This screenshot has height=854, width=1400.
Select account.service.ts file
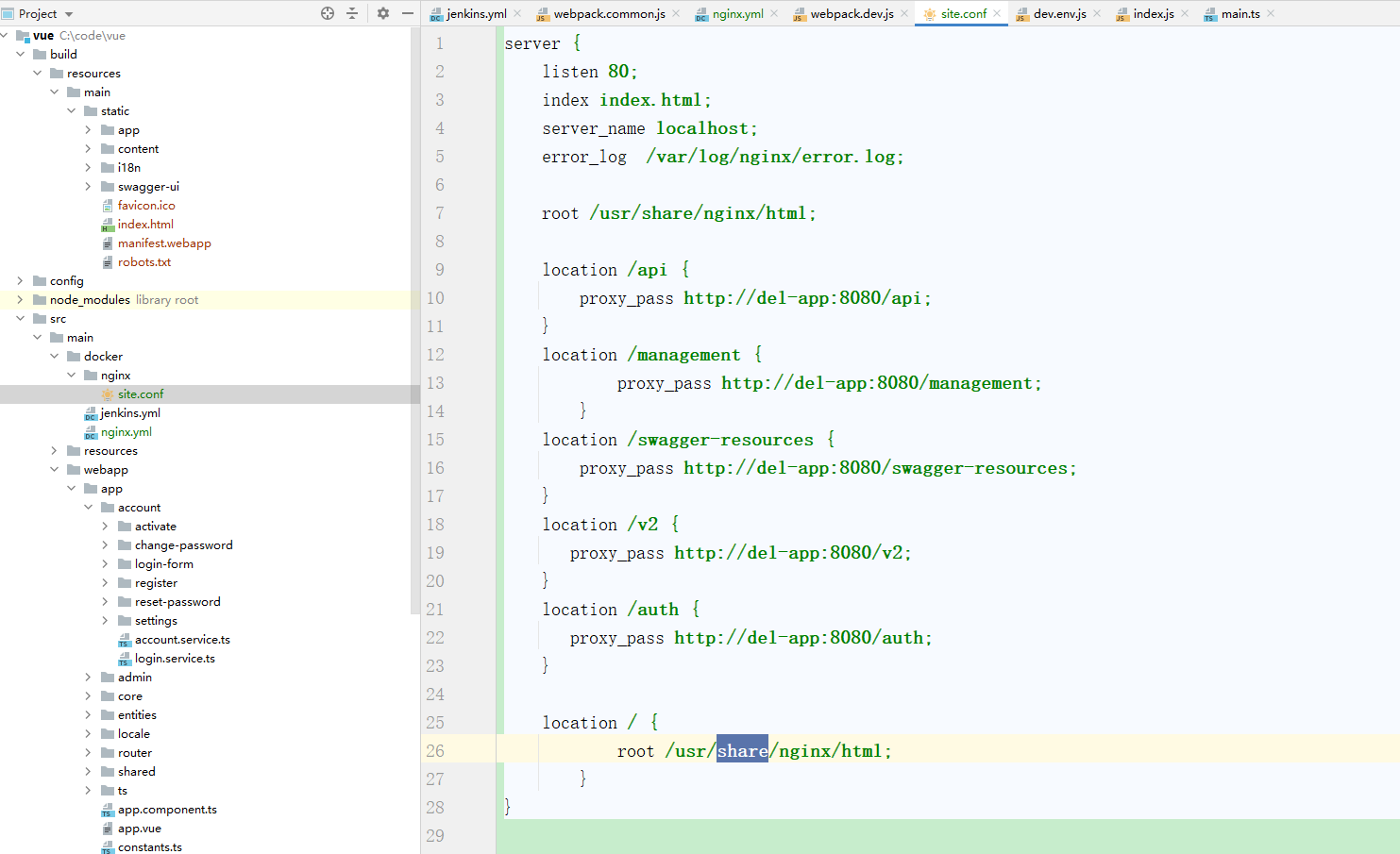(182, 639)
